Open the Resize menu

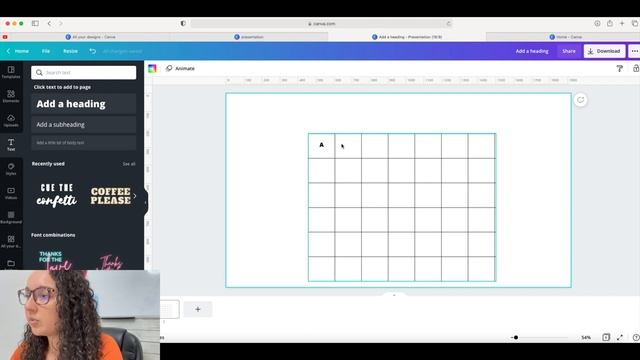tap(70, 51)
